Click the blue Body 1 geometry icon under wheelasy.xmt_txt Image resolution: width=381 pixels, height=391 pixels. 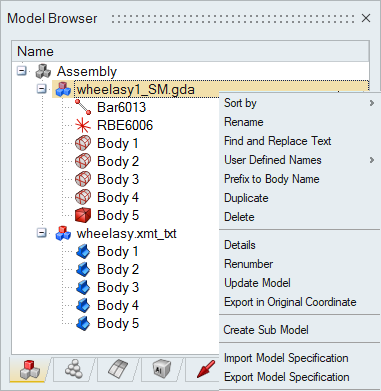click(83, 251)
